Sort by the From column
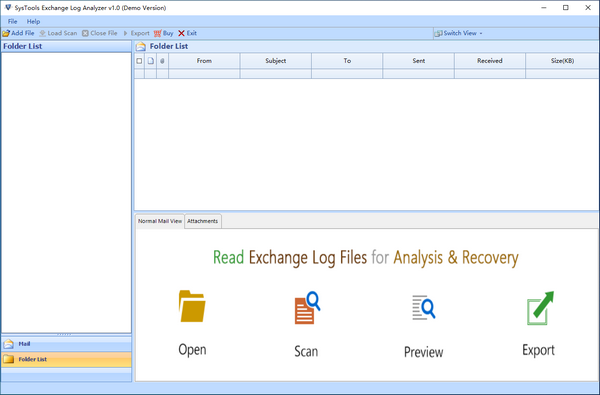Screen dimensions: 600x395 point(204,61)
